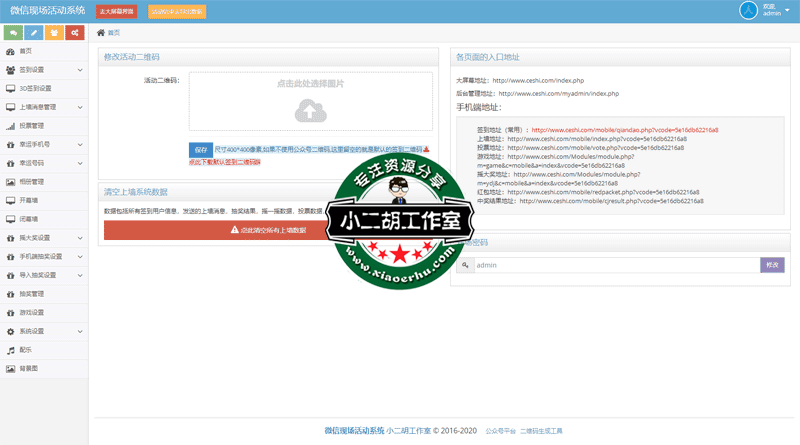This screenshot has width=800, height=445.
Task: Open 相册管理 from the sidebar menu
Action: (x=31, y=182)
